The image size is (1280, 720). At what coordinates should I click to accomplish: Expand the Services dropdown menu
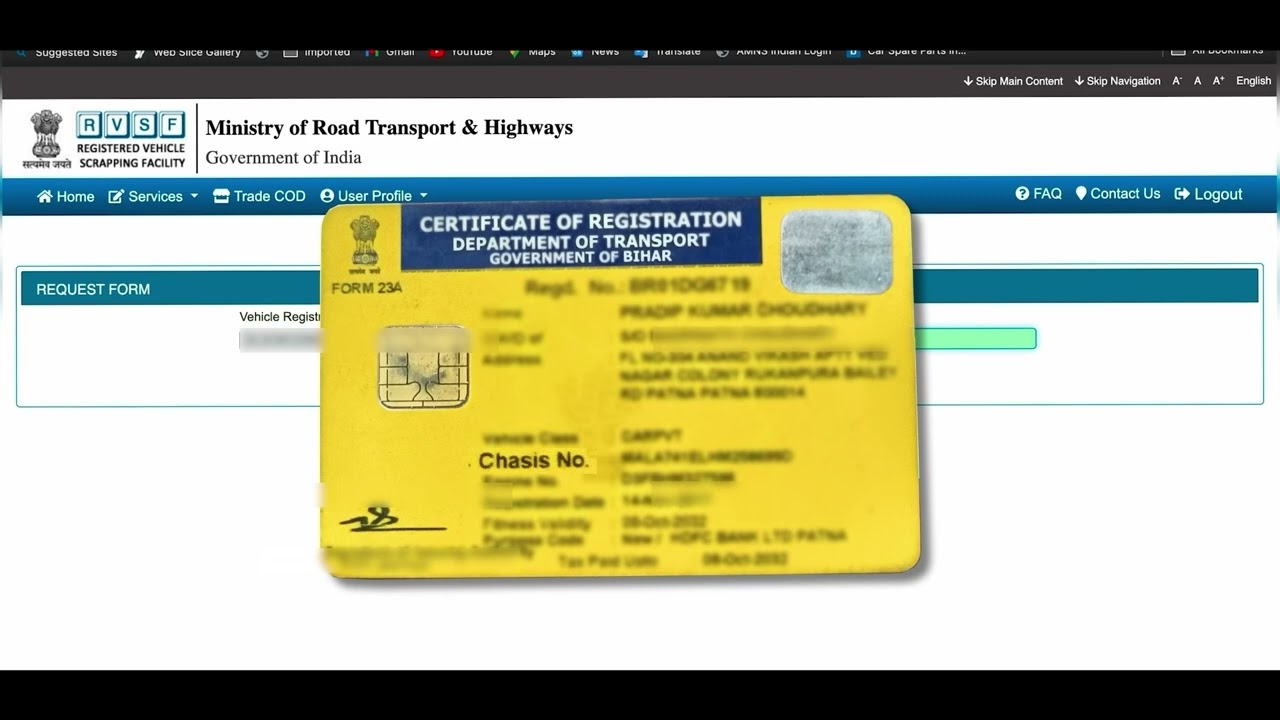tap(154, 196)
